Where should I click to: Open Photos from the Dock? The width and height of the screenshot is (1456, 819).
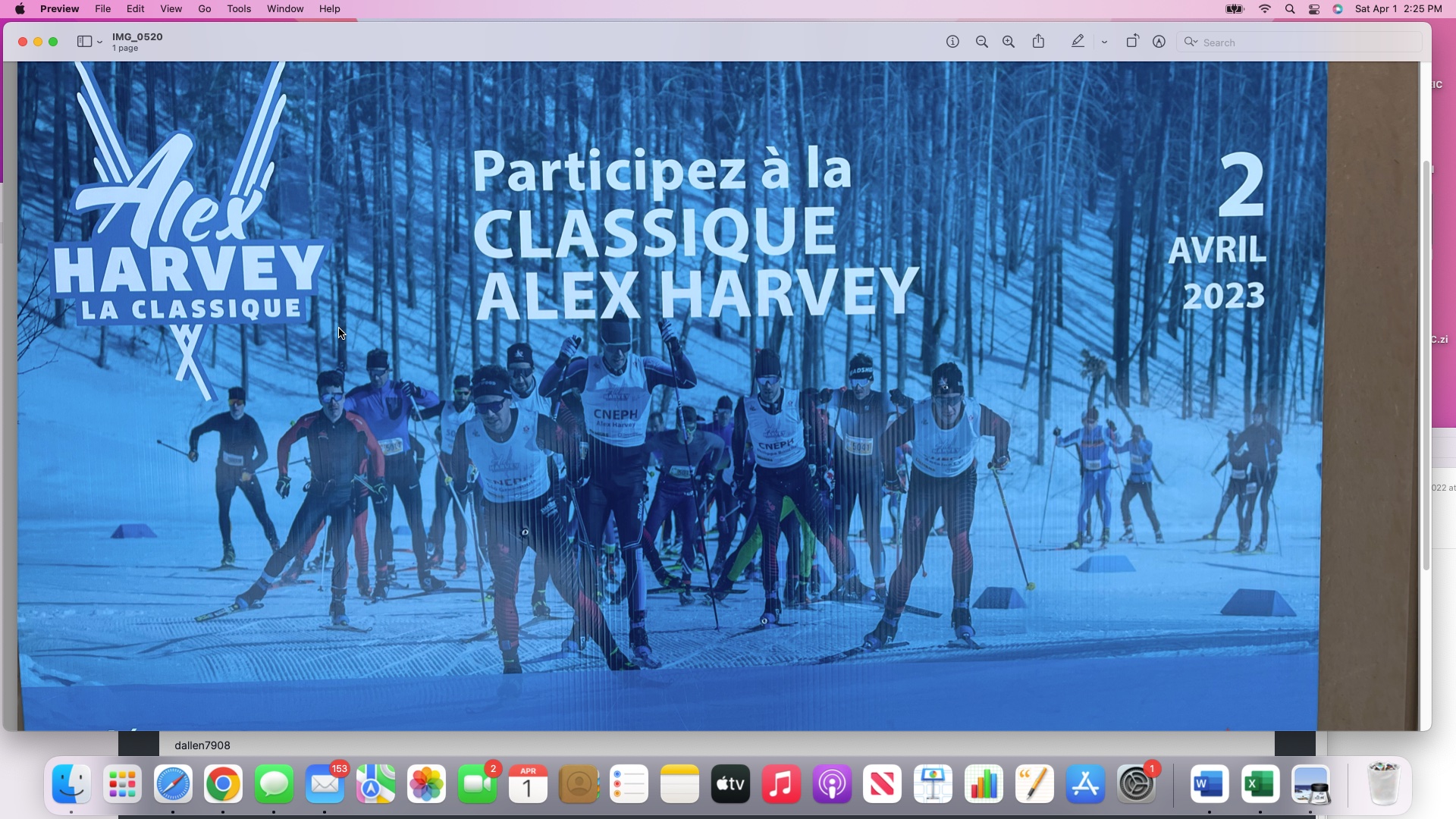(426, 784)
